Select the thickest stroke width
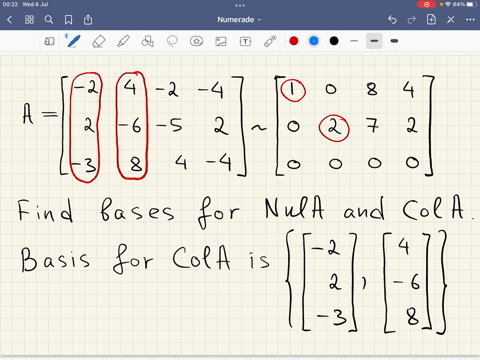This screenshot has width=480, height=360. point(394,41)
